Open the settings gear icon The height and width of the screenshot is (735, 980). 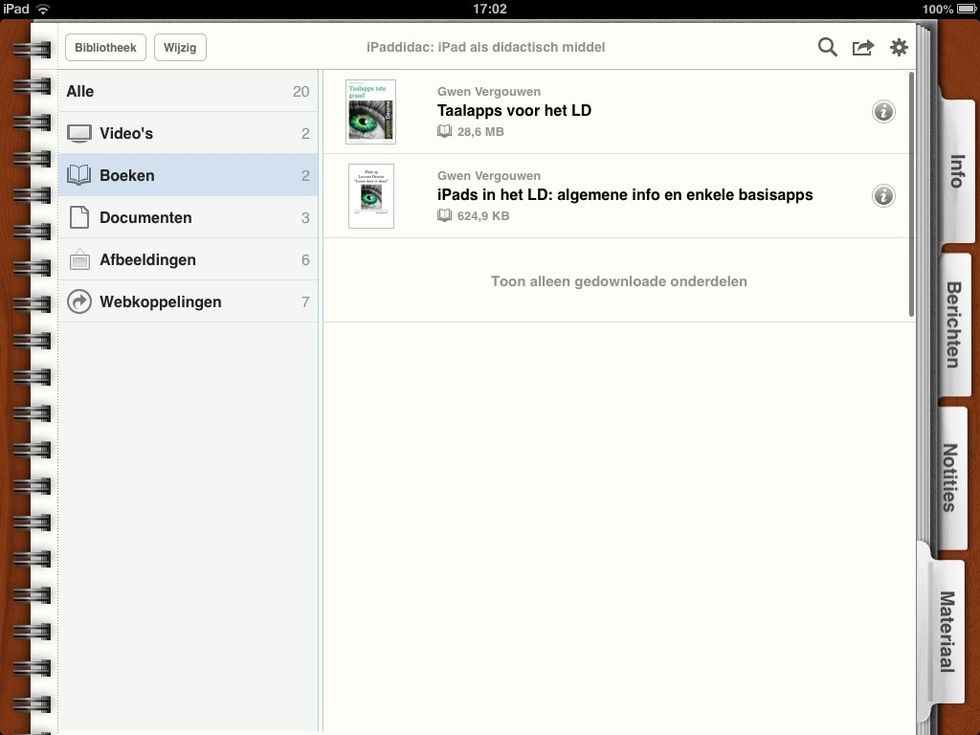point(899,47)
